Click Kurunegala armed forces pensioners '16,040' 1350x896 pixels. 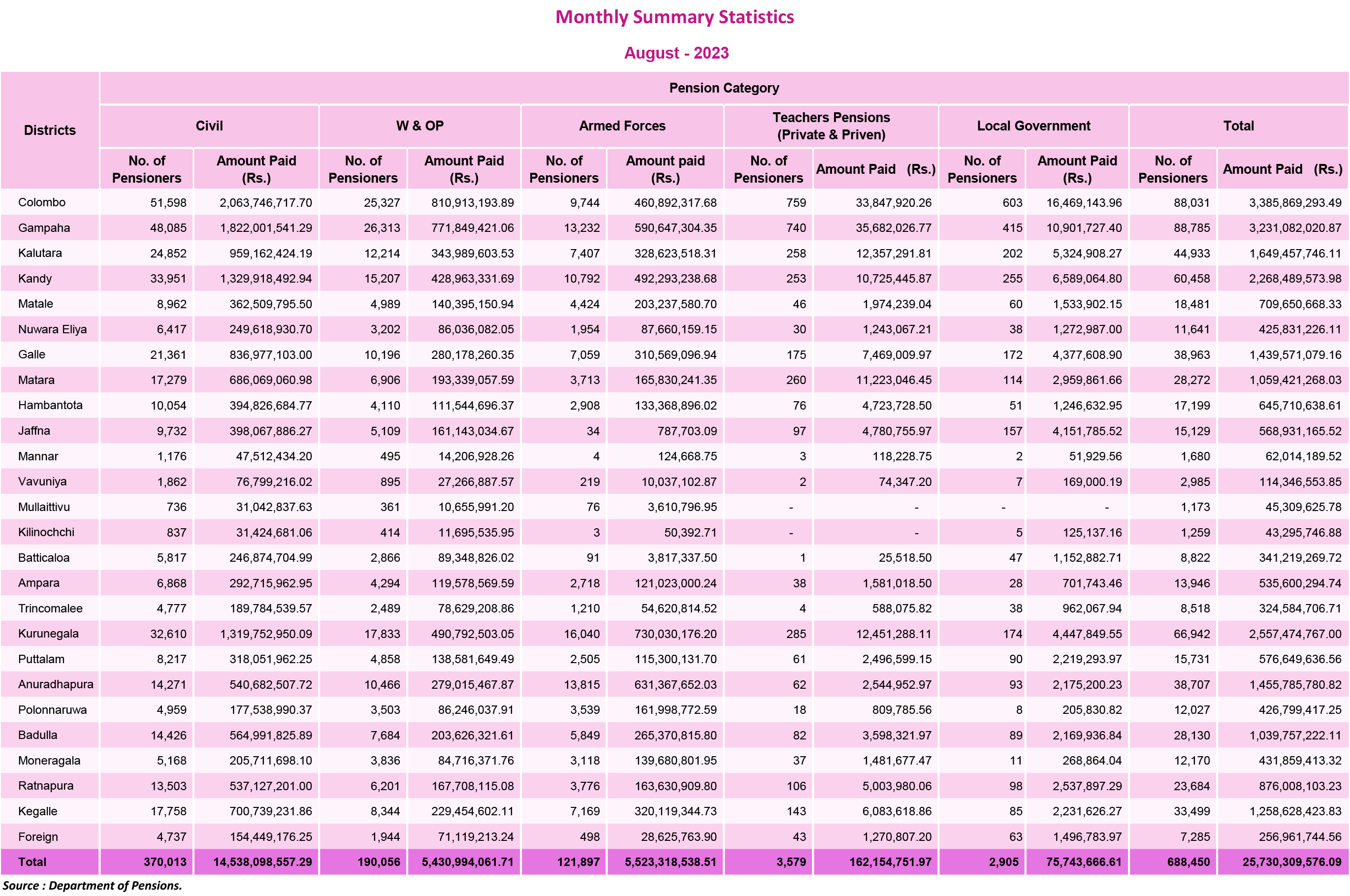tap(581, 634)
